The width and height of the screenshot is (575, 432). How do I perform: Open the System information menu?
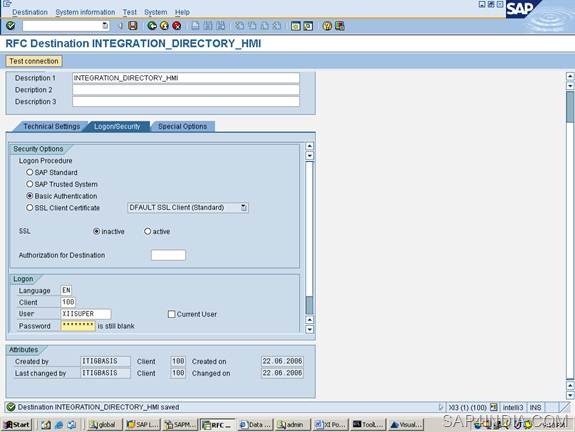coord(85,12)
